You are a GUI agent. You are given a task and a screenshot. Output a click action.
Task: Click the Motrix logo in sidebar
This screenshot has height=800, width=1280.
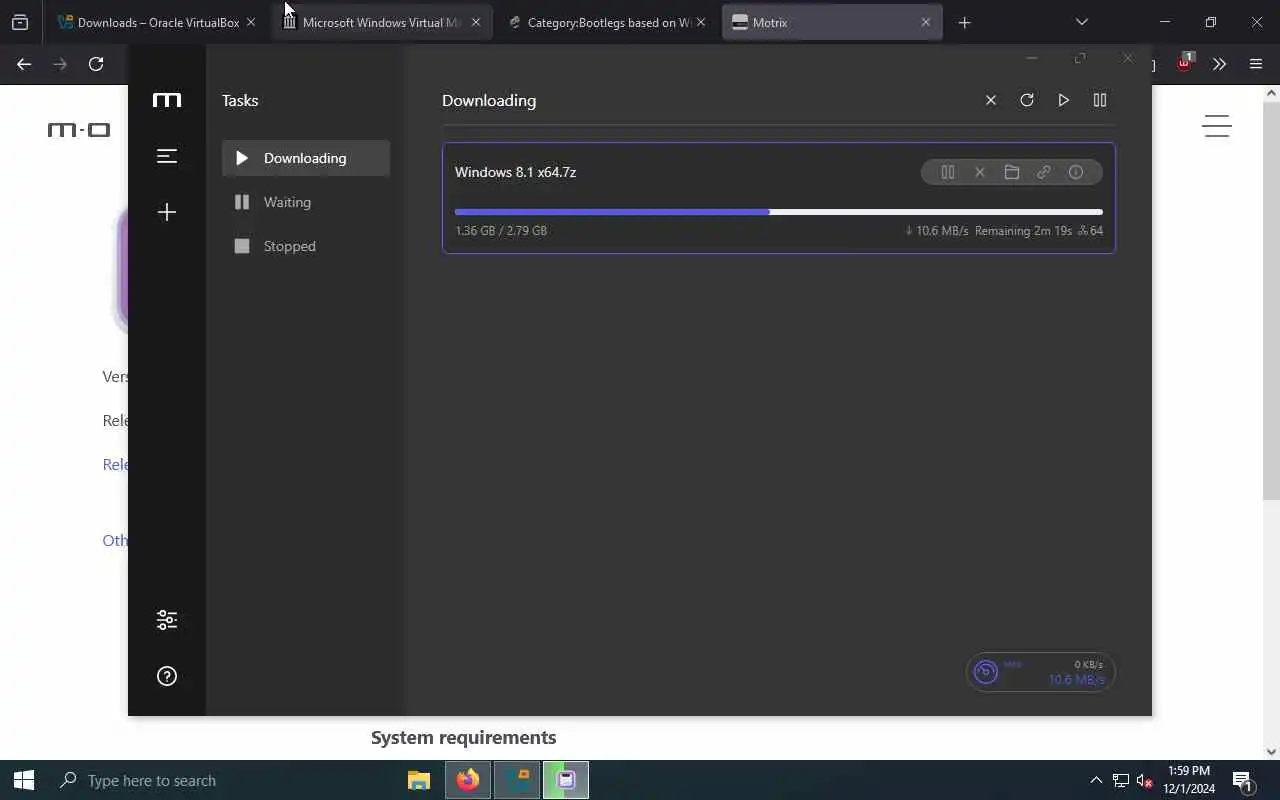point(167,100)
